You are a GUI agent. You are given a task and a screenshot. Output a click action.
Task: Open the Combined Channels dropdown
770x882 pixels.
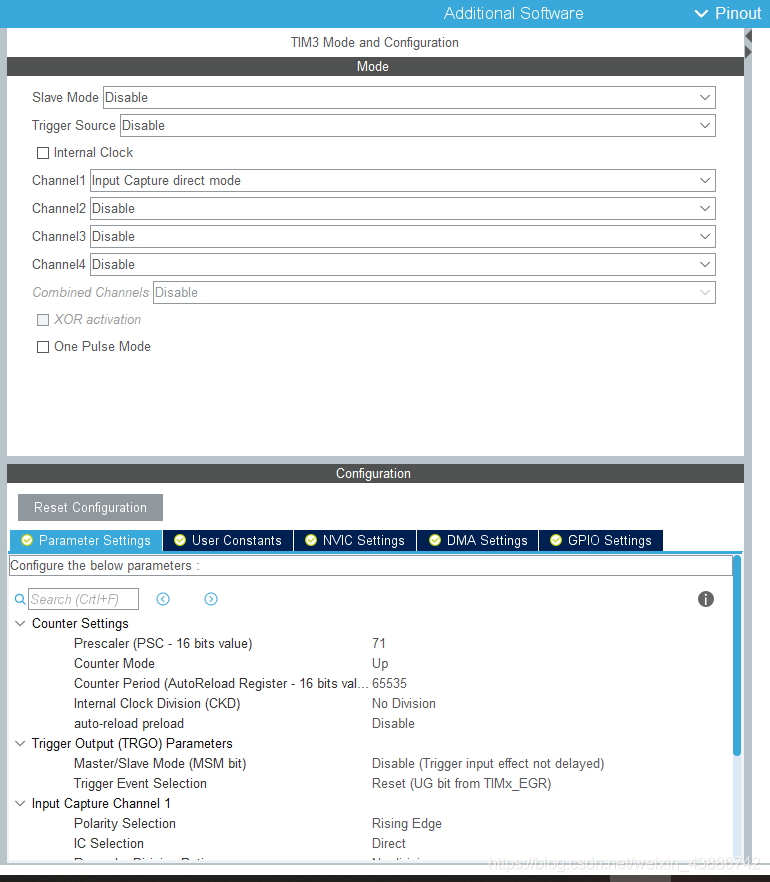(x=434, y=292)
